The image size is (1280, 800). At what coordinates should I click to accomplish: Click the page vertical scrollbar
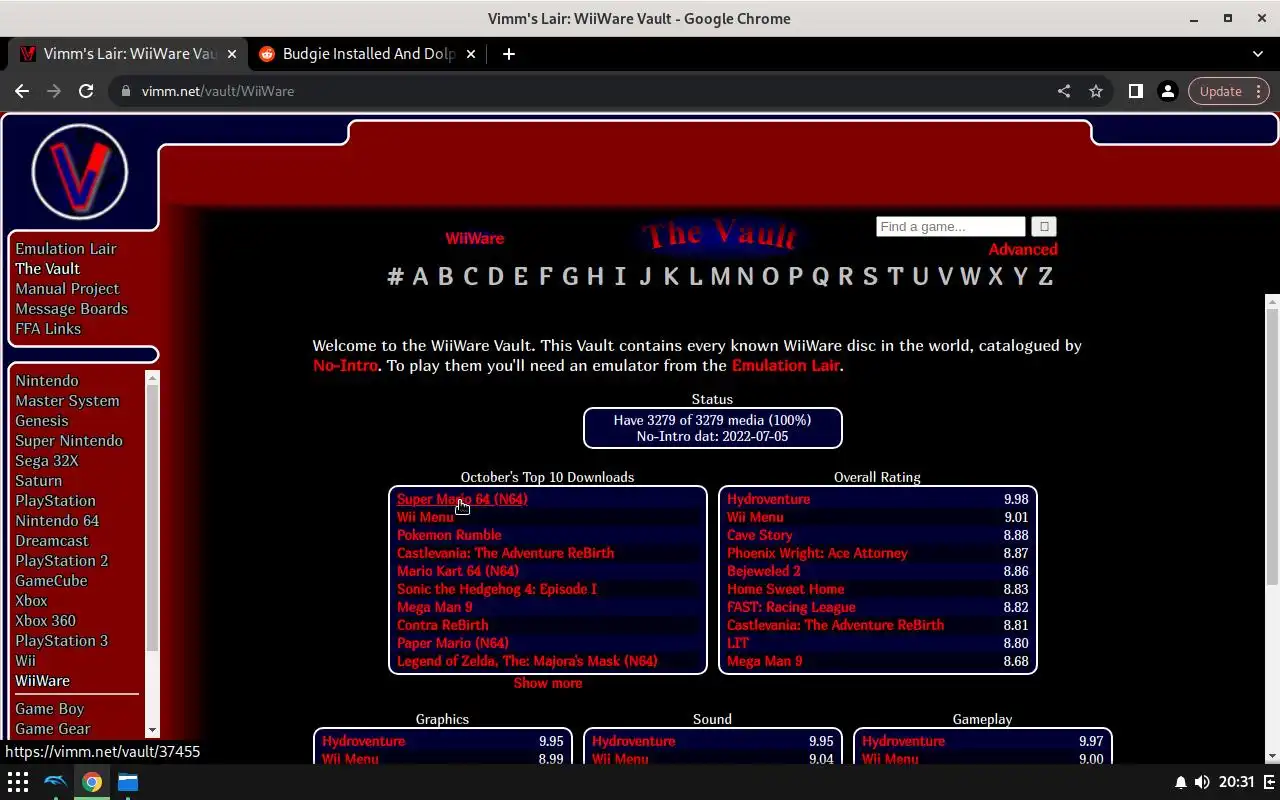pos(1272,445)
